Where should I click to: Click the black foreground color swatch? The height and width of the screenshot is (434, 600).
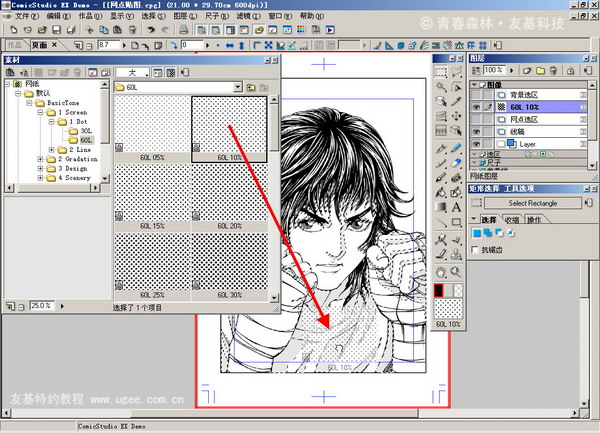tap(439, 290)
